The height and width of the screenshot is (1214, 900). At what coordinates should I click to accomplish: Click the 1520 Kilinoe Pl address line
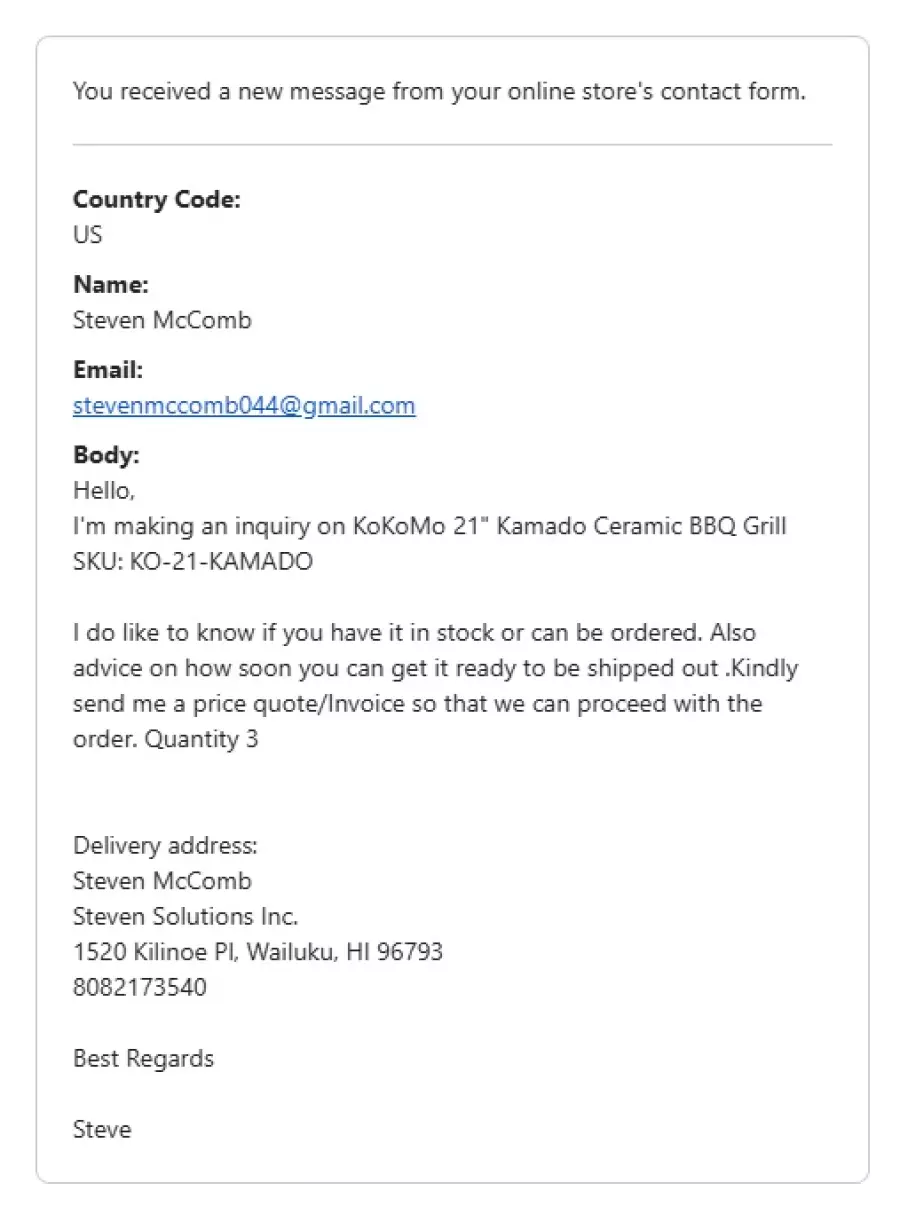point(258,952)
